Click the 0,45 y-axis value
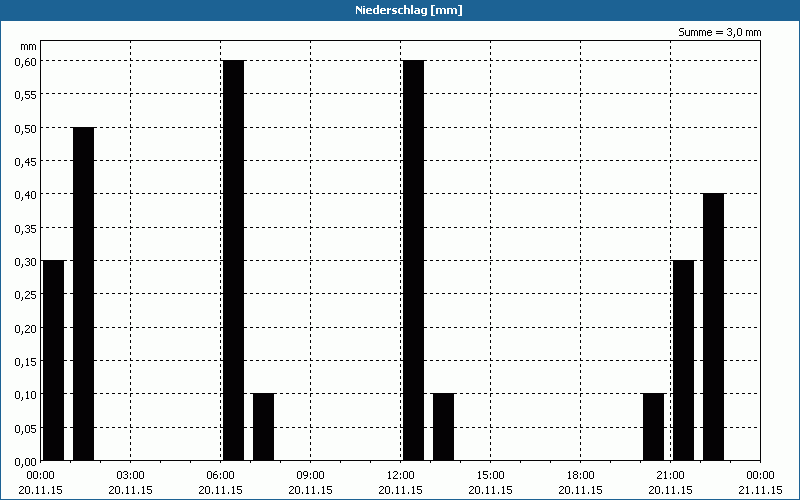 coord(26,161)
